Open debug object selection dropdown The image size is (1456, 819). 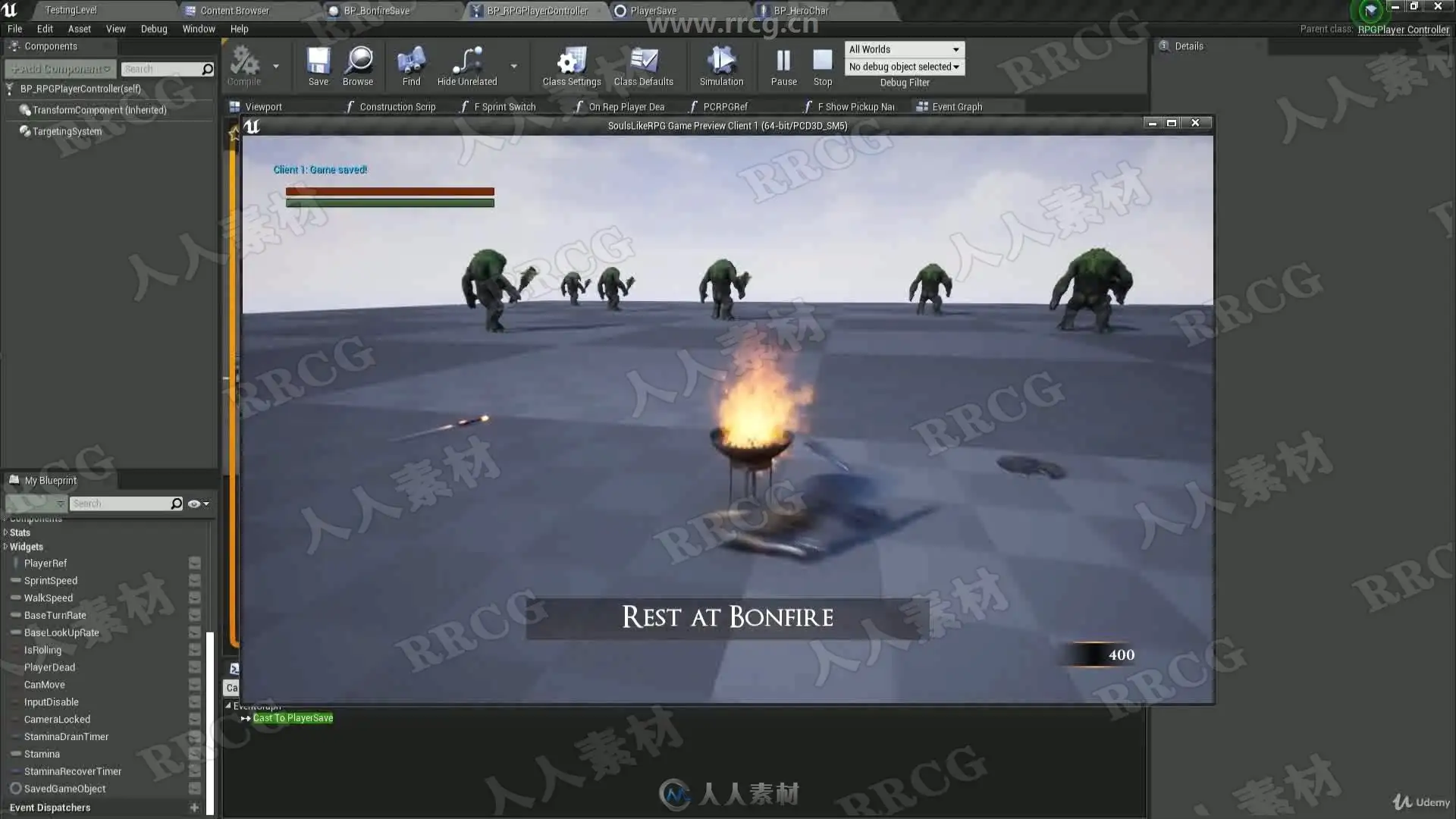(904, 67)
